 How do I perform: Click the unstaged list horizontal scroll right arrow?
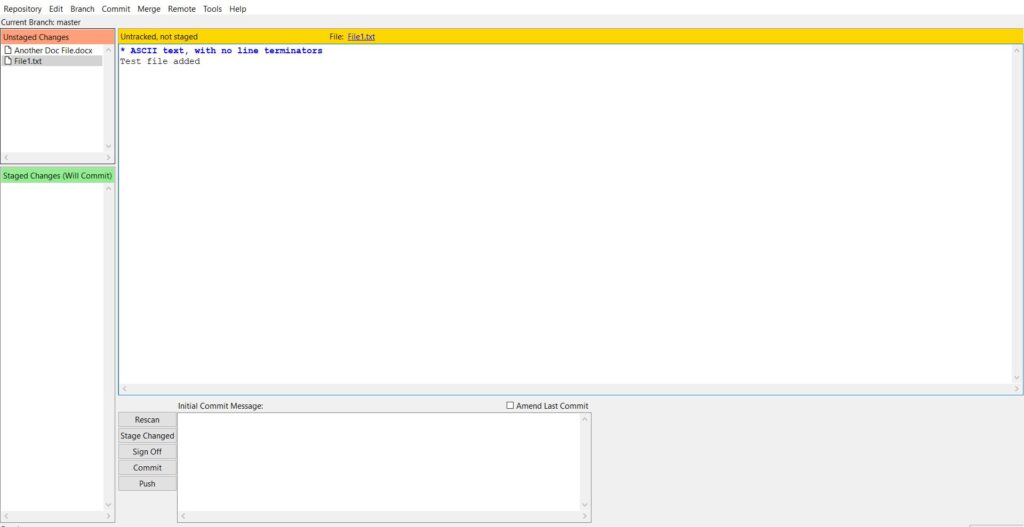coord(108,157)
